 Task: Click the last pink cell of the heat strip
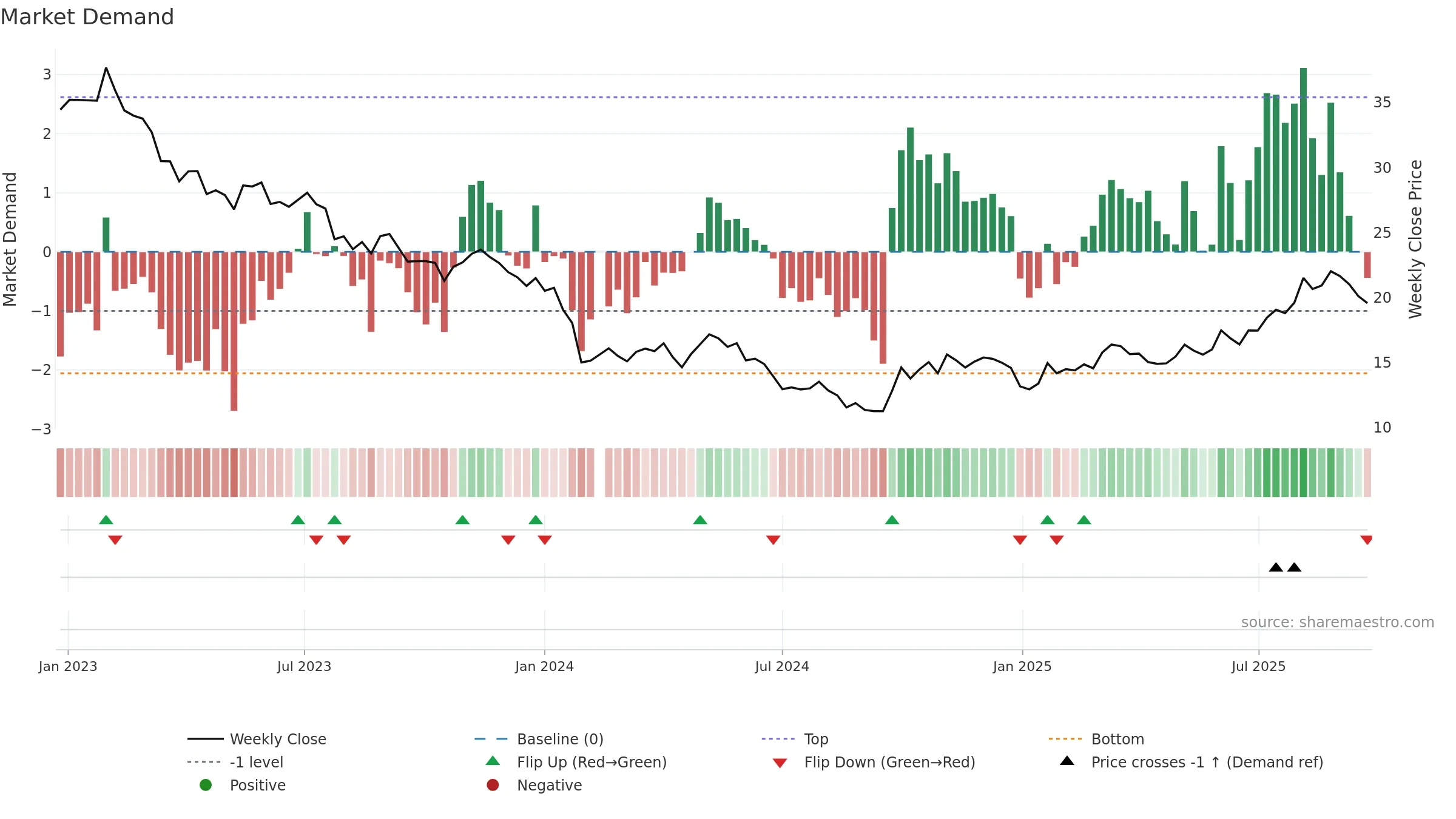click(1367, 473)
